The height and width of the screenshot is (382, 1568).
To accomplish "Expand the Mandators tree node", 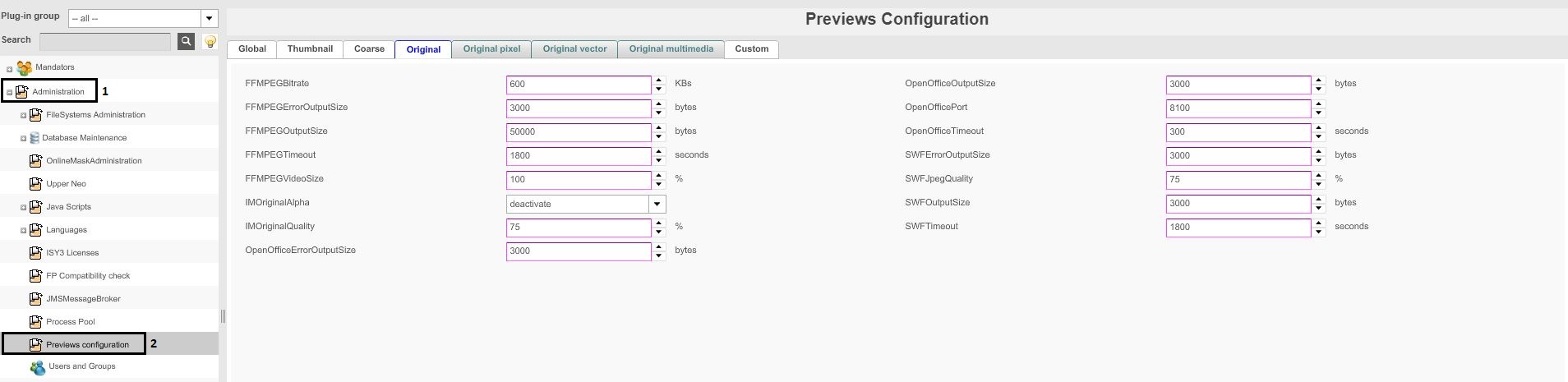I will tap(10, 69).
